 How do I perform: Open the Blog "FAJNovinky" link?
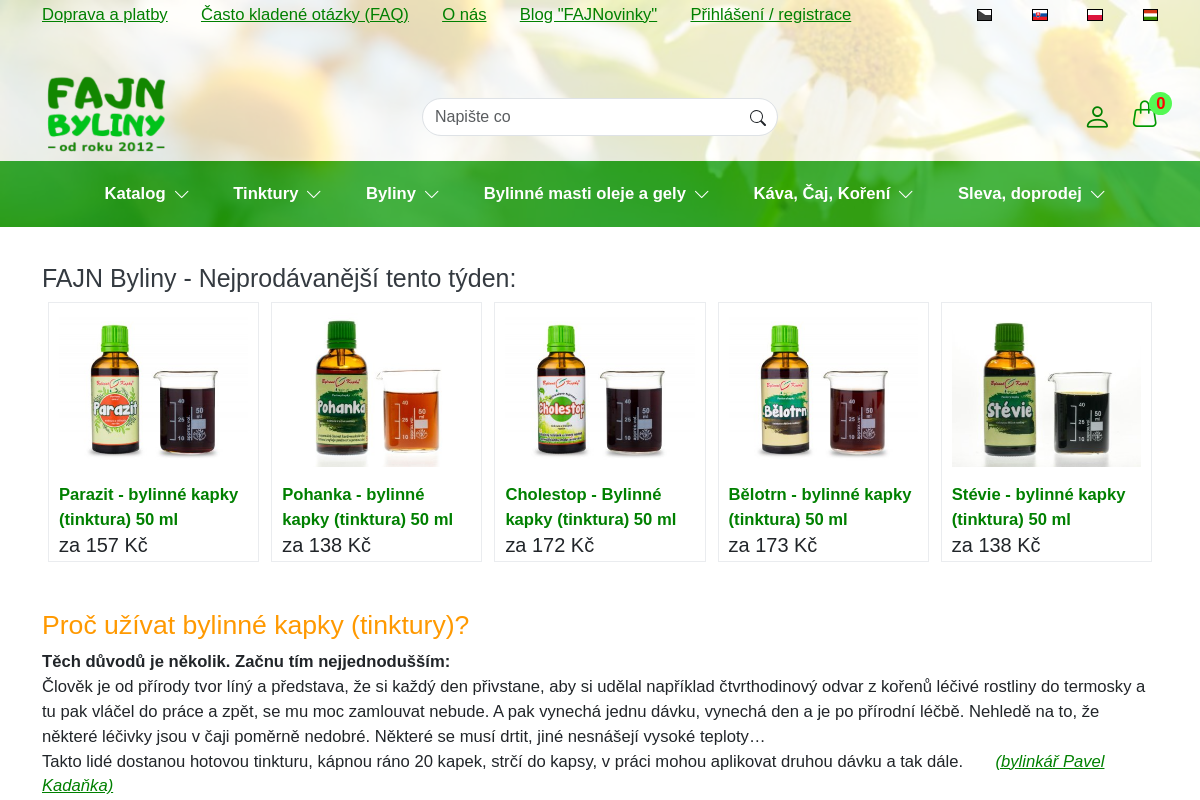click(x=588, y=15)
